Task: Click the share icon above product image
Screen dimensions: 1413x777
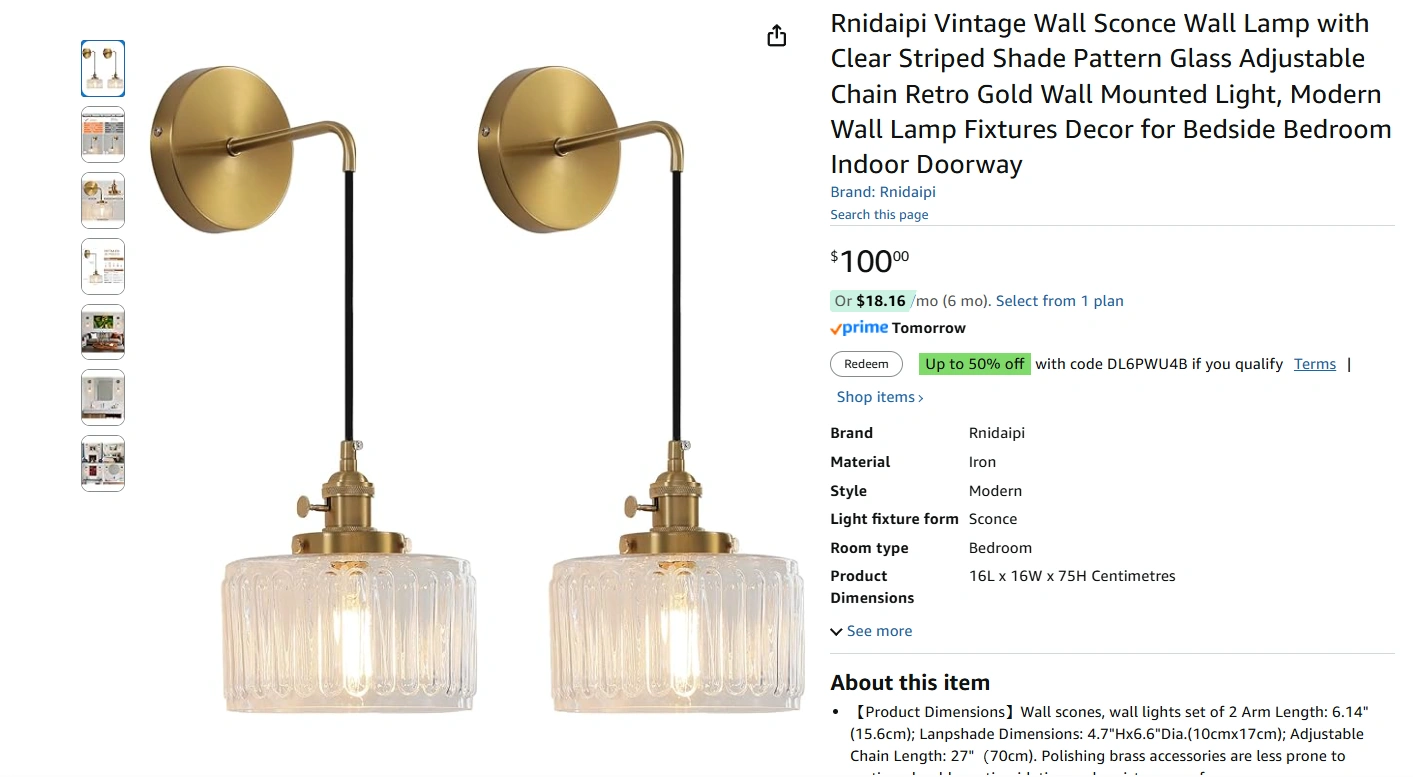Action: [776, 37]
